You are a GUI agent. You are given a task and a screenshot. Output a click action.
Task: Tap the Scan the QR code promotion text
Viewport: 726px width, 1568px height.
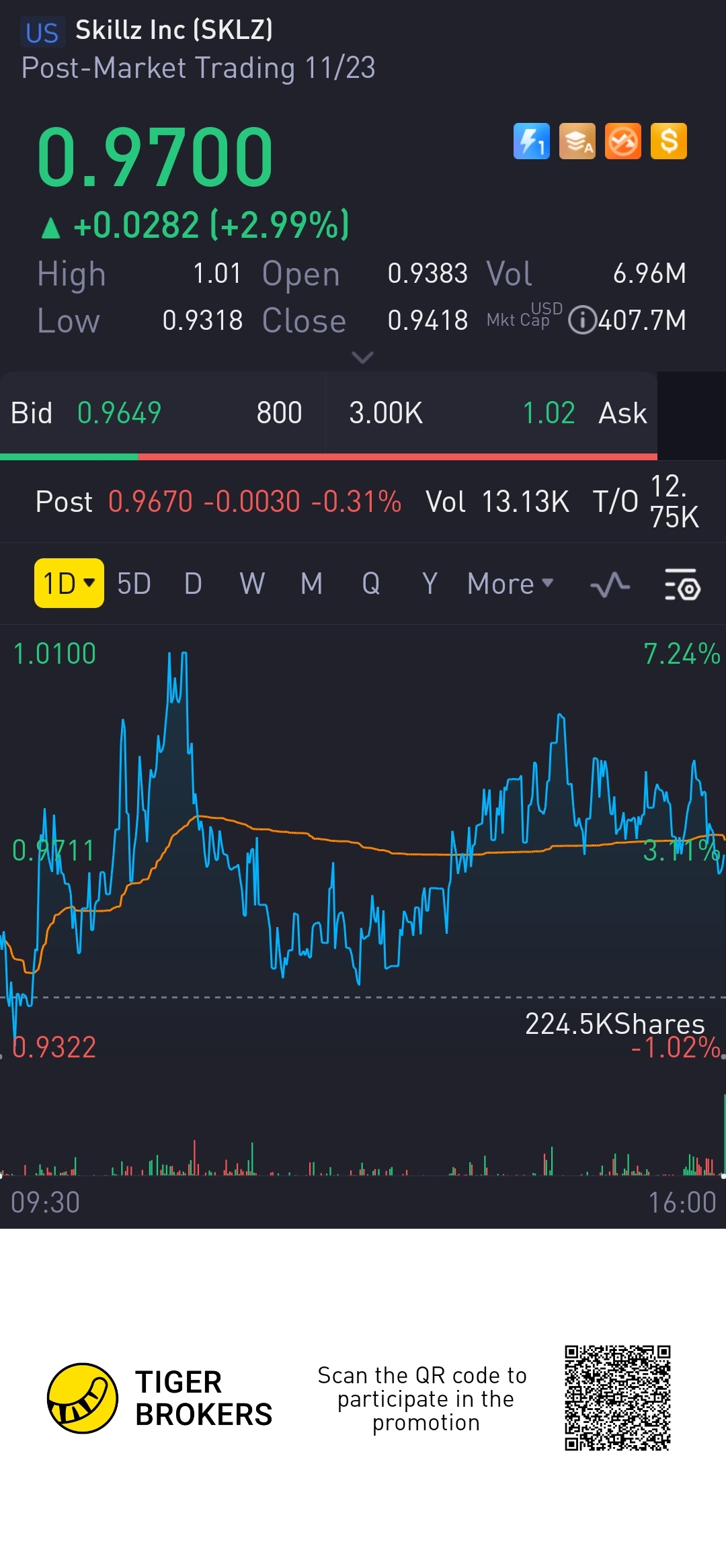[x=423, y=1399]
